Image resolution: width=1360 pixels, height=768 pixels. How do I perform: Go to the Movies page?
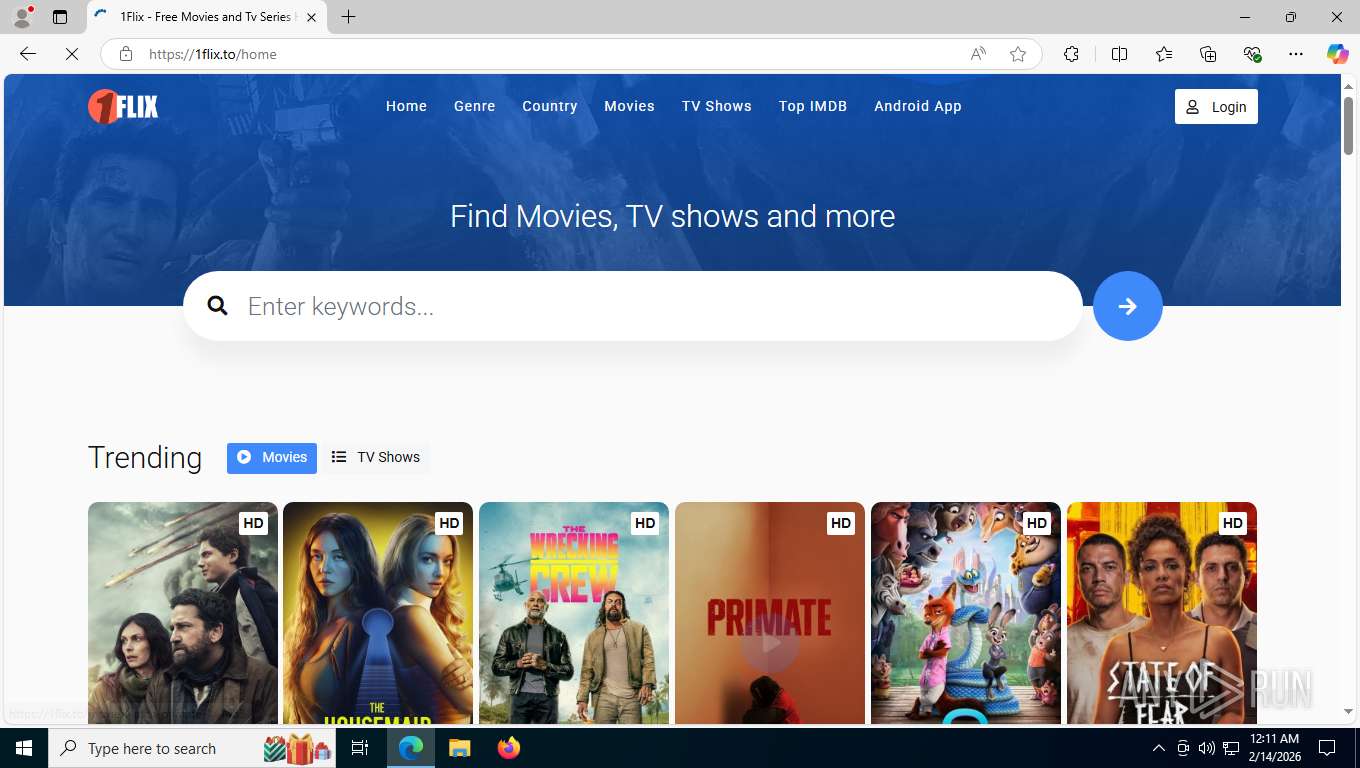[629, 106]
